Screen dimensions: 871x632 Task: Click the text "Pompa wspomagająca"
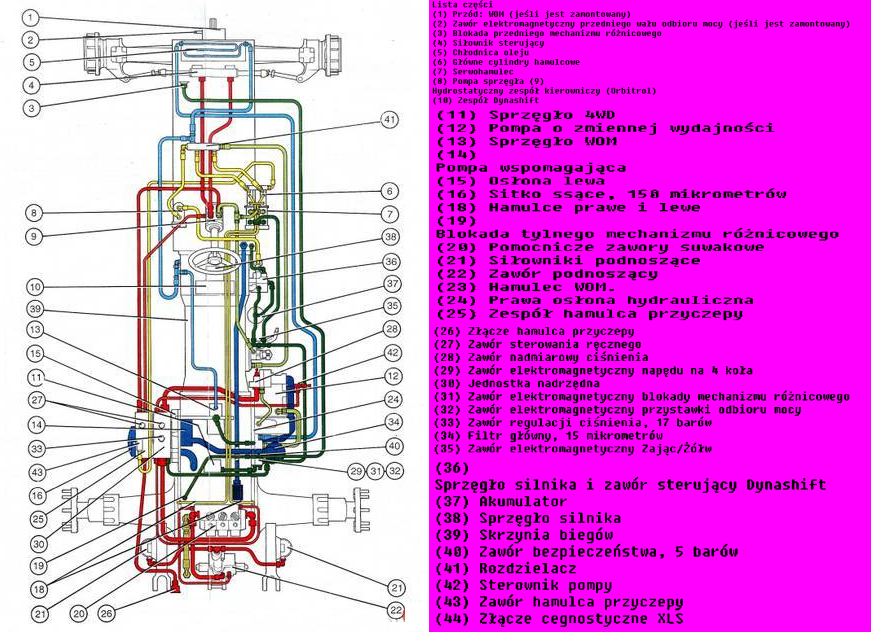click(x=531, y=168)
